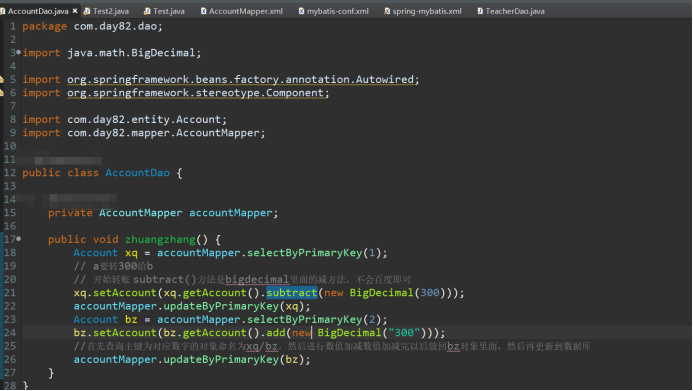Click the add method call on line 24

275,333
